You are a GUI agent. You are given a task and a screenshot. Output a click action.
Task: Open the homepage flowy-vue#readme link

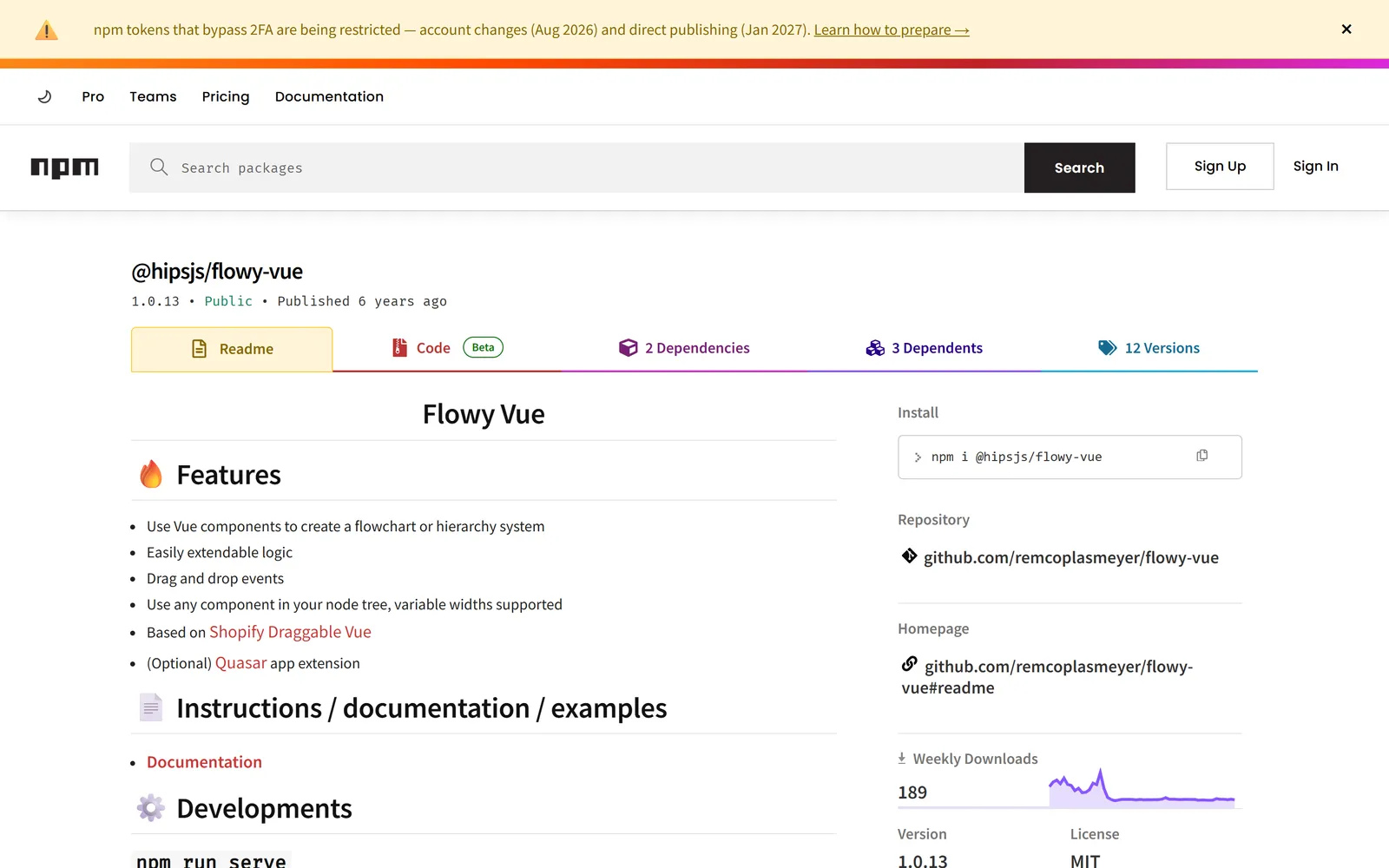pyautogui.click(x=1047, y=677)
